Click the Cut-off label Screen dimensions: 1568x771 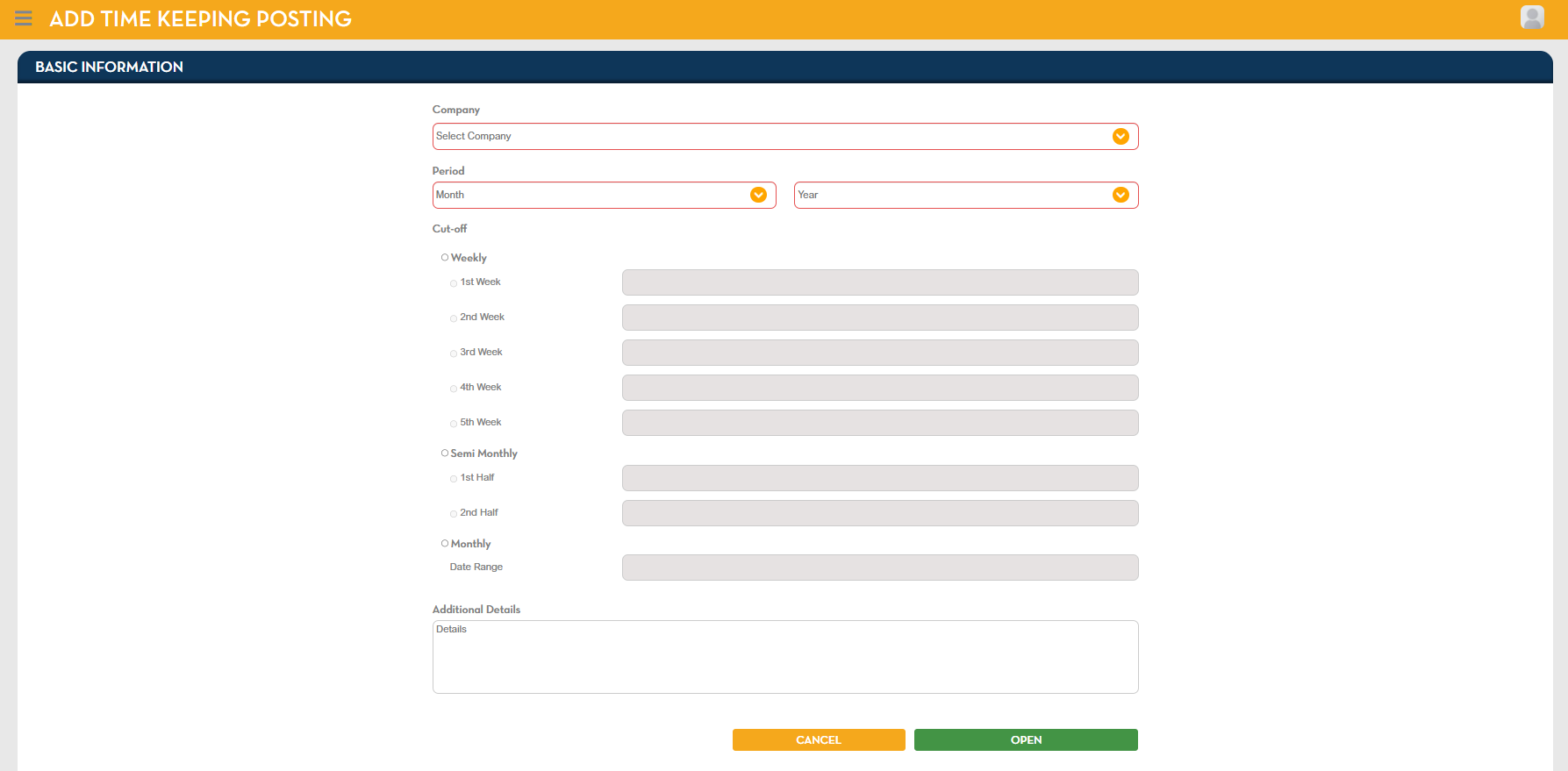click(x=449, y=228)
